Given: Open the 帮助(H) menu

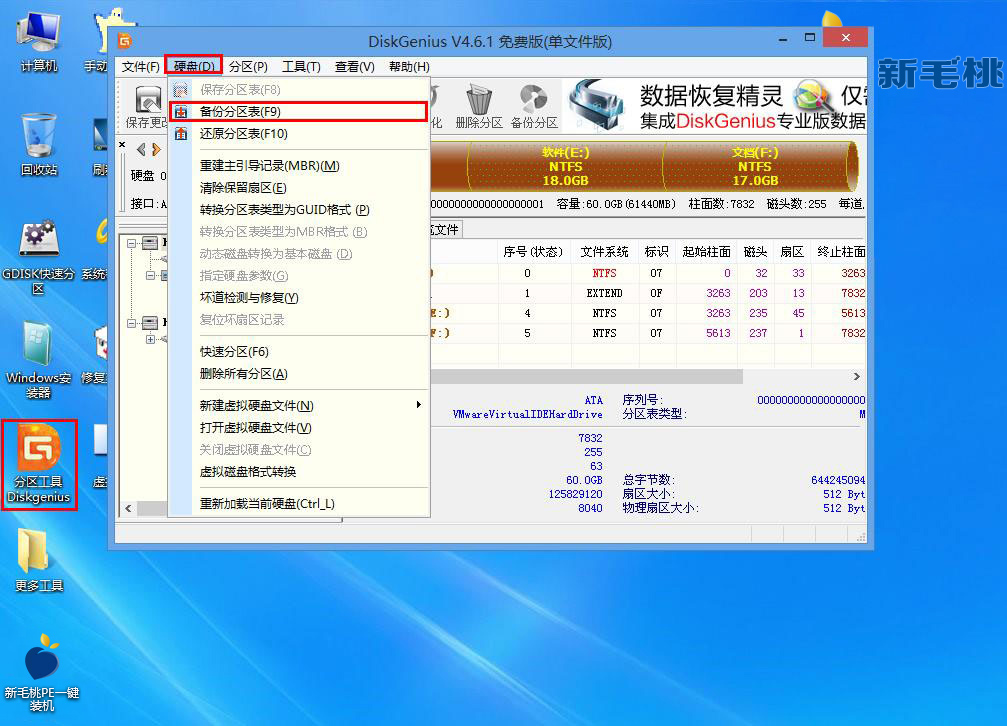Looking at the screenshot, I should tap(409, 66).
